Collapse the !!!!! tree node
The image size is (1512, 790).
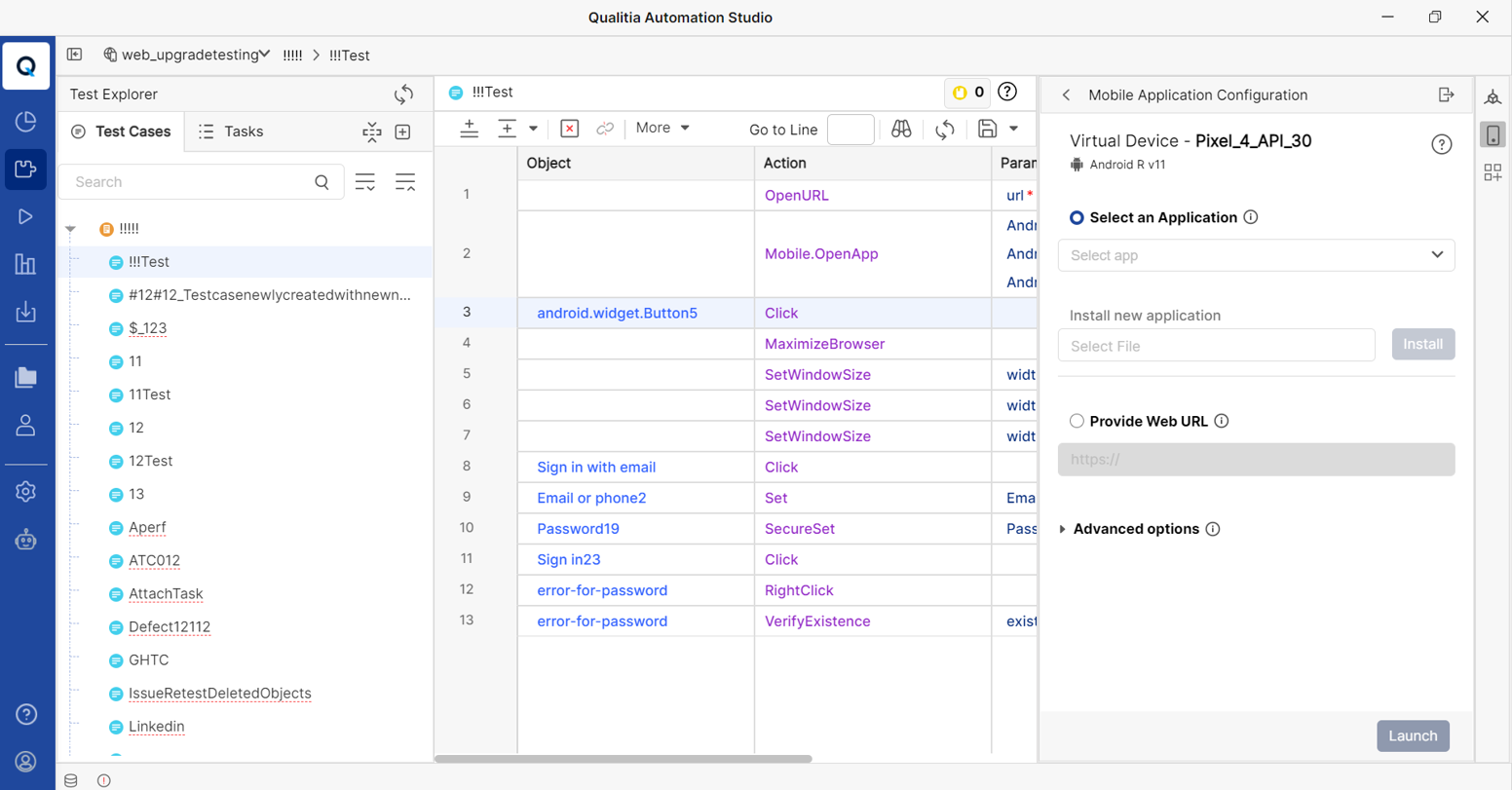[71, 229]
